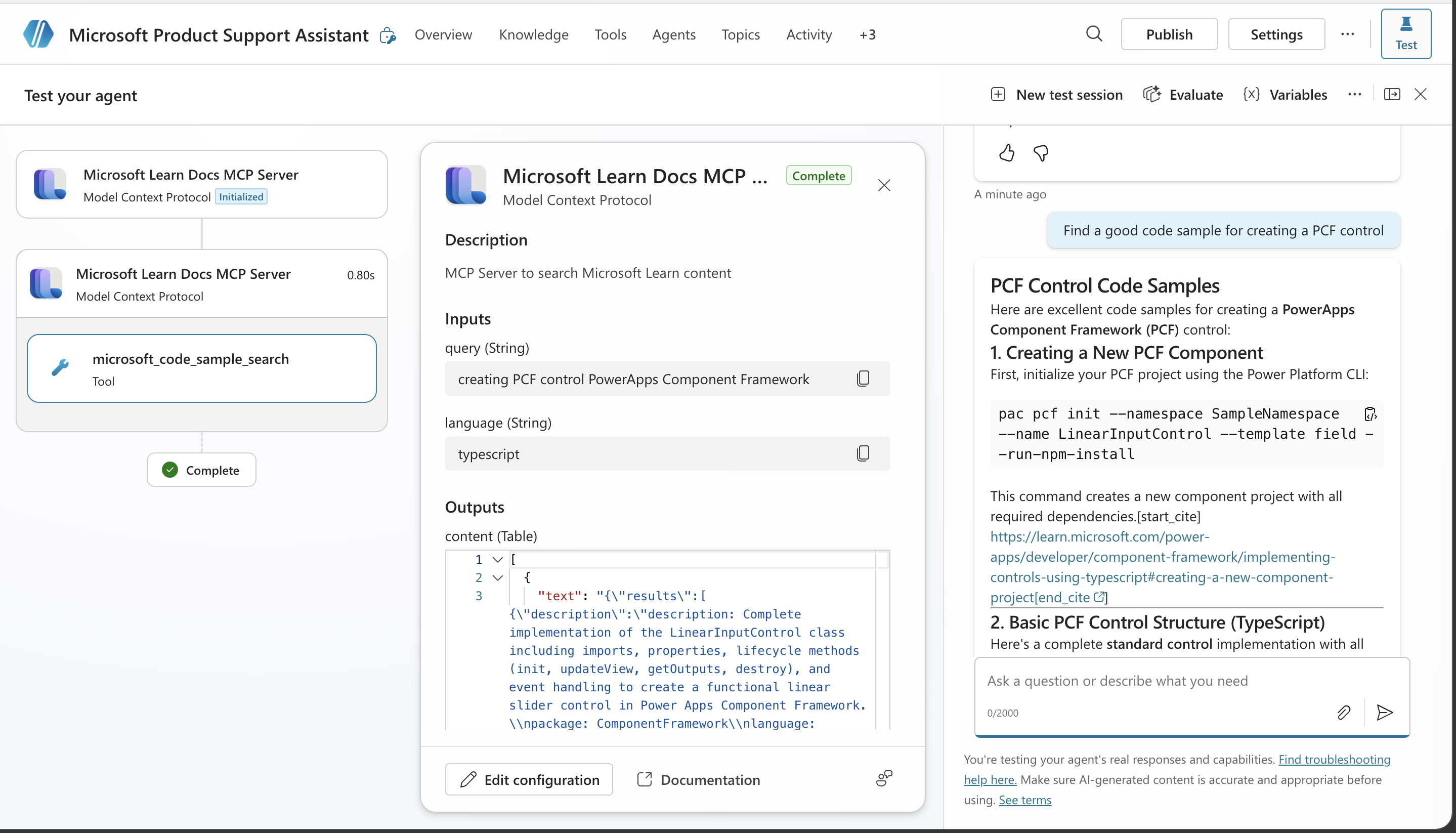Click the Edit configuration button

[529, 779]
